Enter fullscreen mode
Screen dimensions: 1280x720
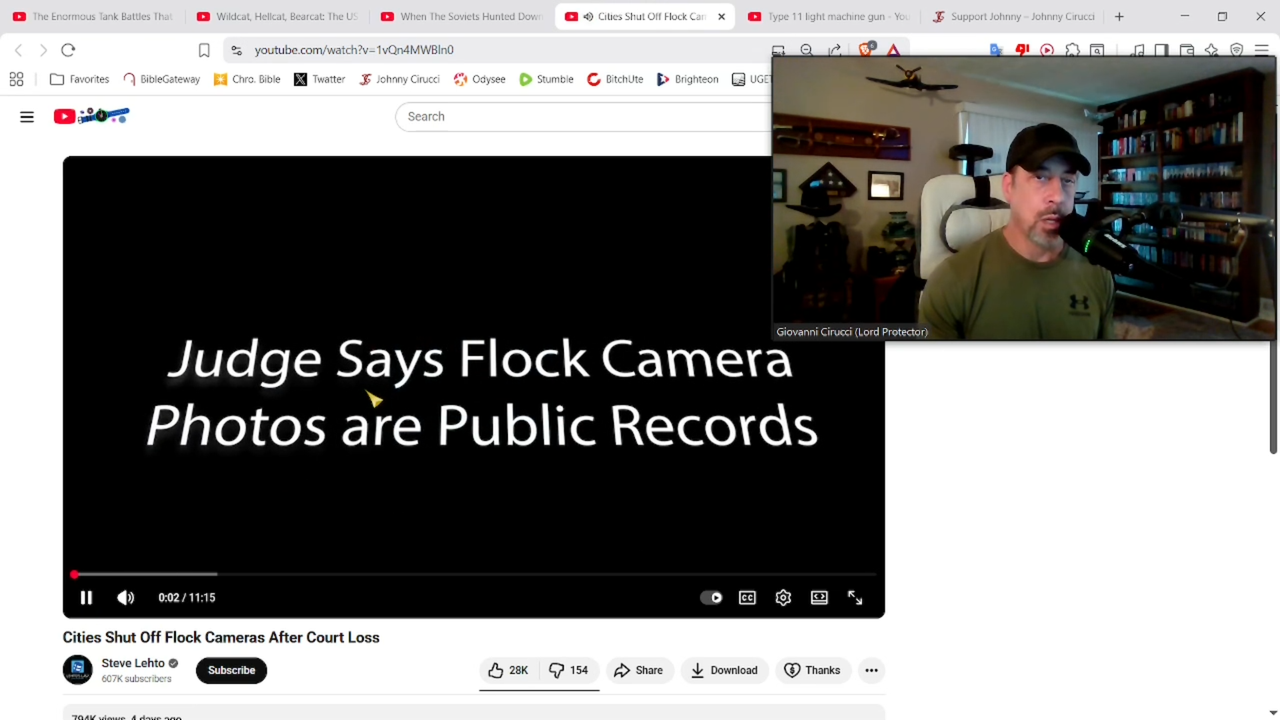coord(855,598)
